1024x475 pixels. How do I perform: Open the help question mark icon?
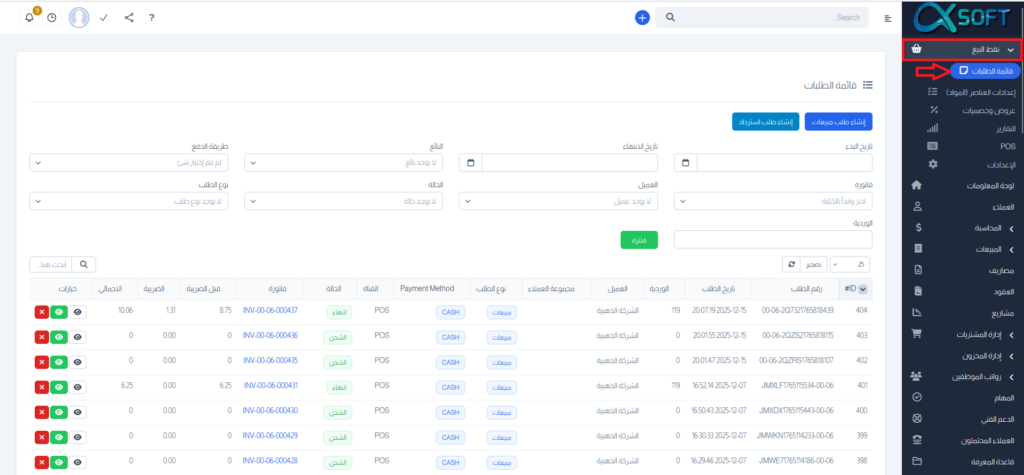[x=151, y=18]
